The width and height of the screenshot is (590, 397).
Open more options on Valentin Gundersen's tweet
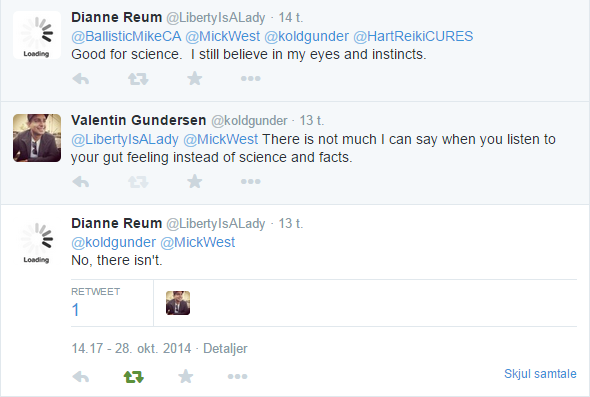click(251, 181)
